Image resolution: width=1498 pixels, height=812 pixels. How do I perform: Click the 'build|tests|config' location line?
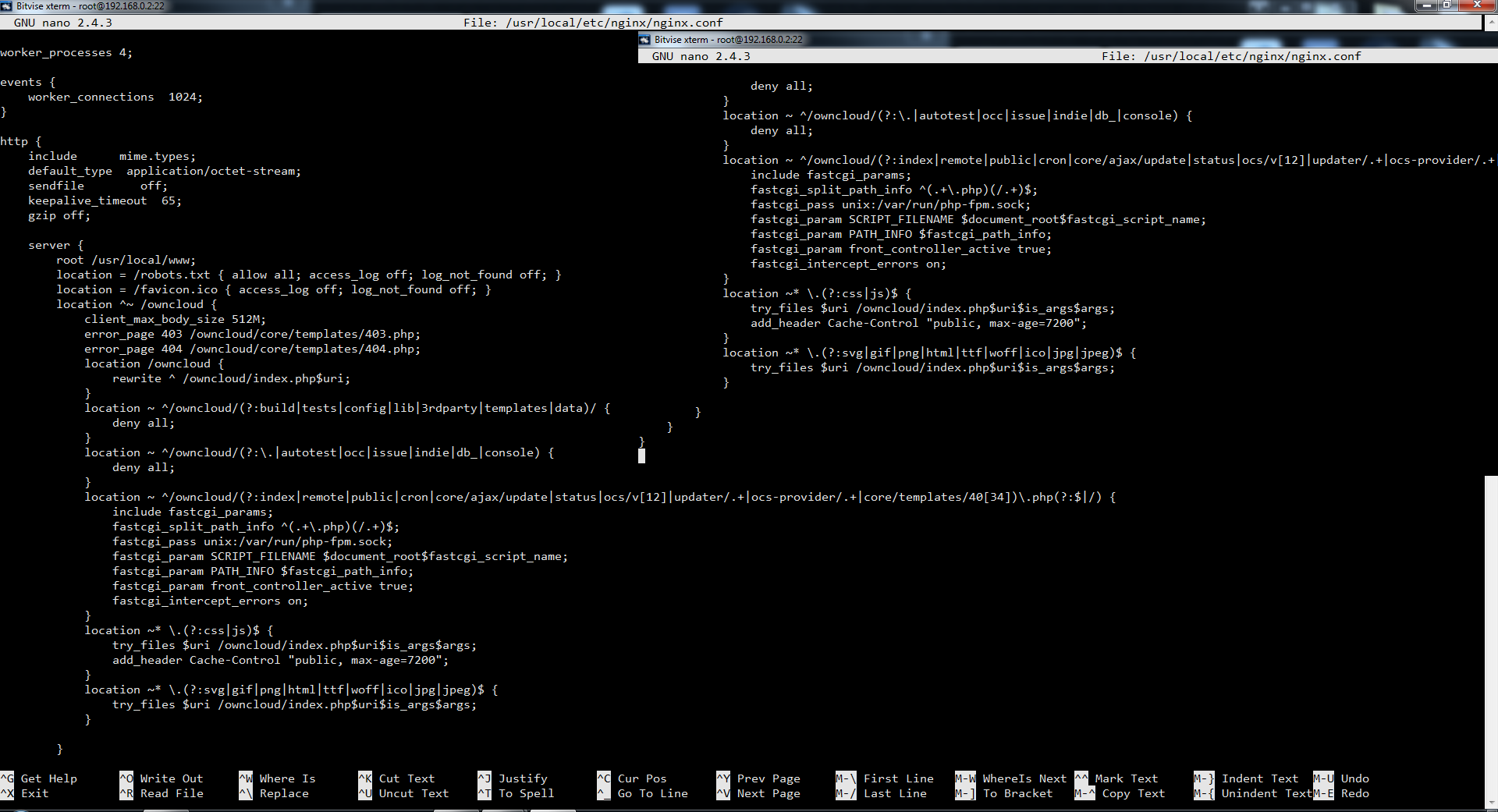click(348, 408)
